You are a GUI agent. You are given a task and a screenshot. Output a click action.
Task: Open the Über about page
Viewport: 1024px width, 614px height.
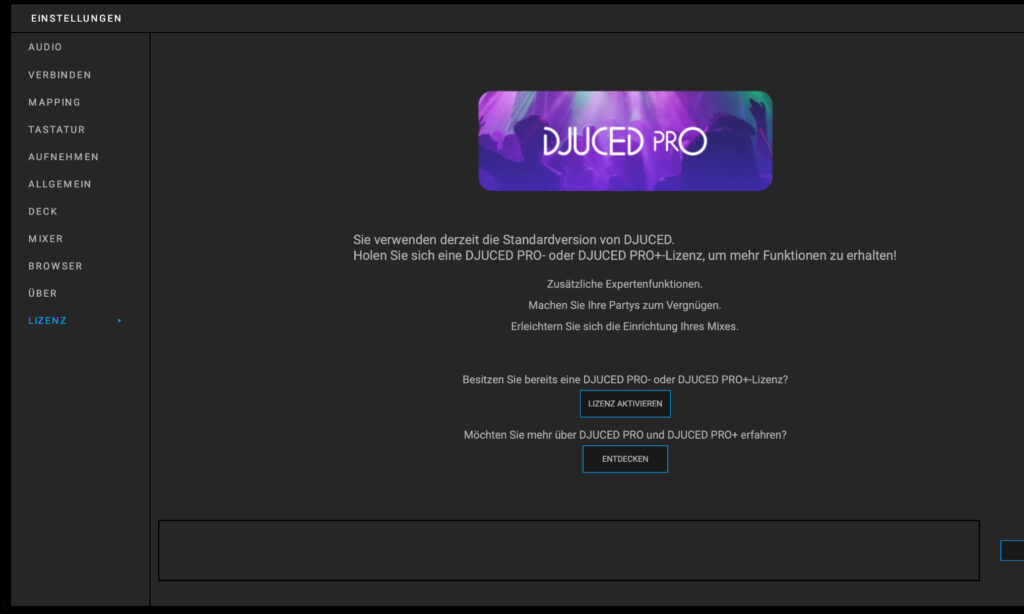(42, 293)
